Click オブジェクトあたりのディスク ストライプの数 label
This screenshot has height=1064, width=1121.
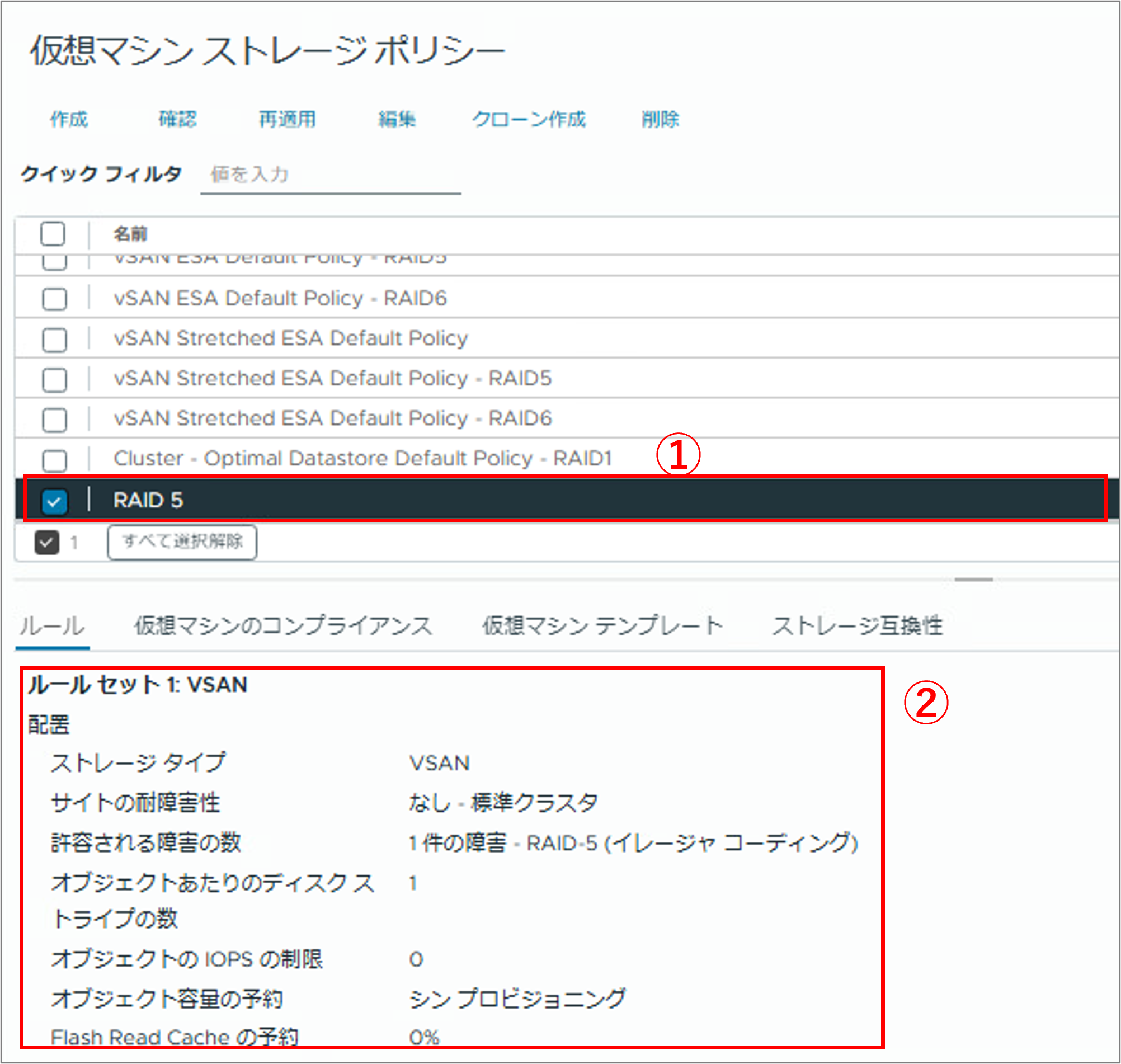pos(213,901)
